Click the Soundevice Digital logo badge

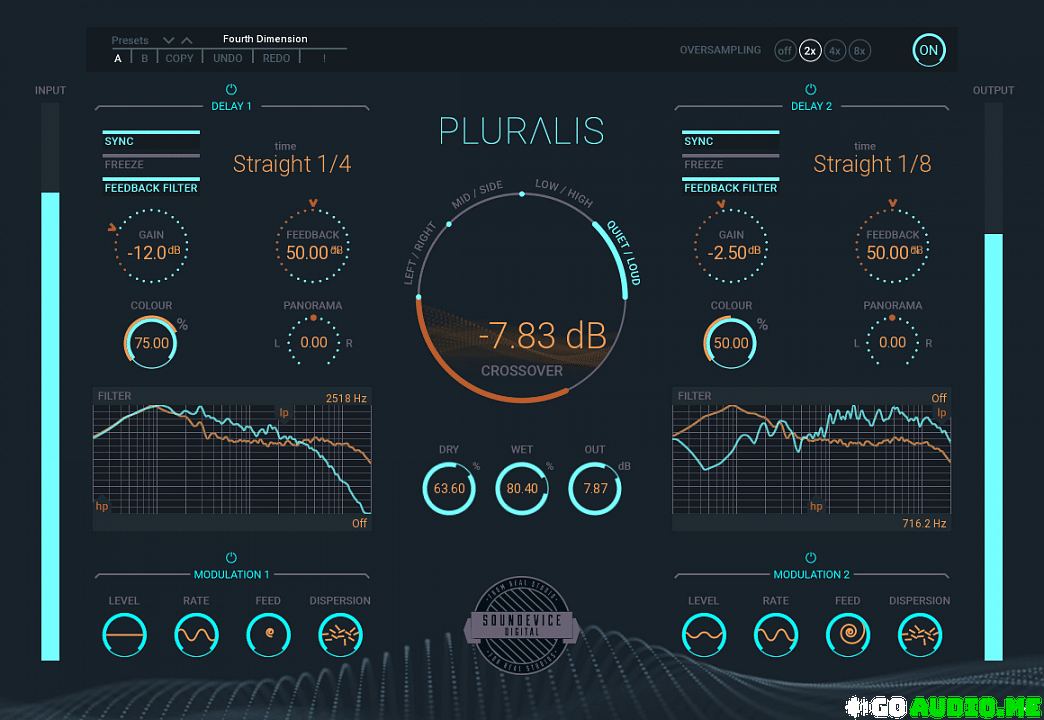[522, 625]
